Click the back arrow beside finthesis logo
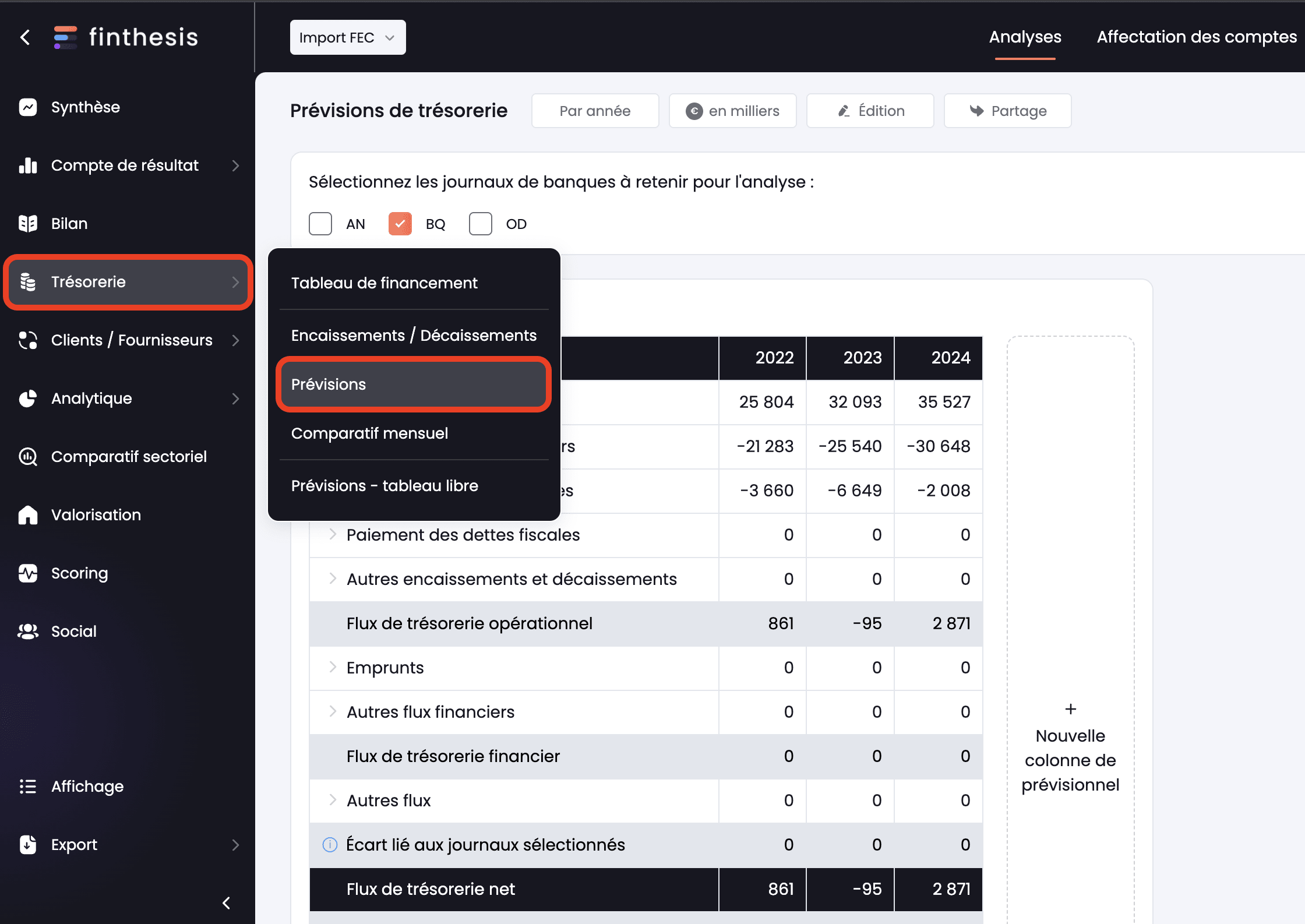The height and width of the screenshot is (924, 1305). click(x=25, y=37)
